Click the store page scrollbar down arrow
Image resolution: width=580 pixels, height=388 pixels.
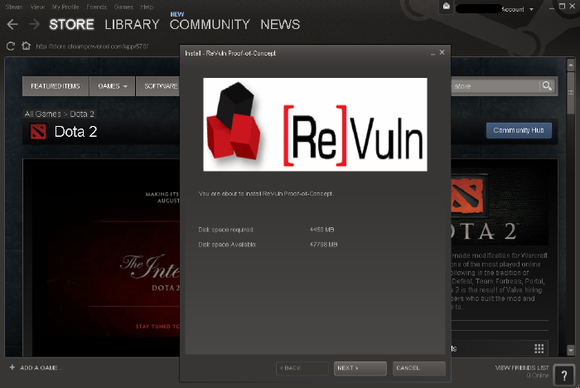(570, 350)
